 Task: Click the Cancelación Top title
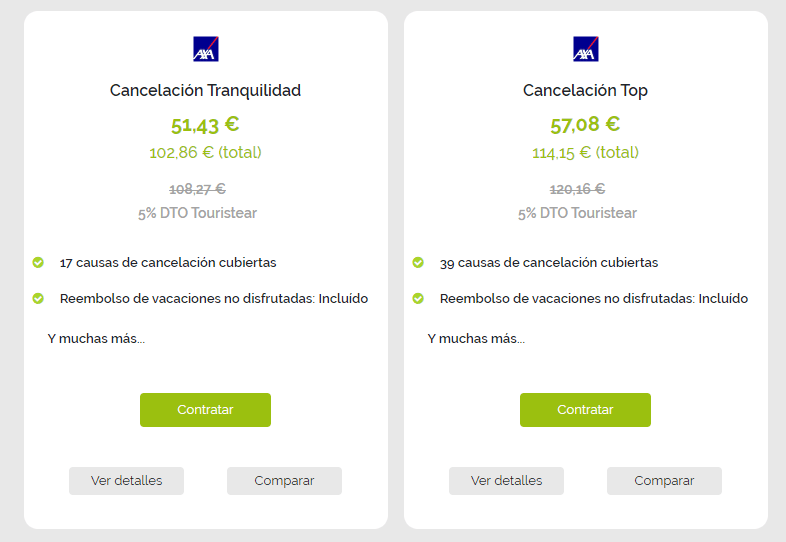[585, 90]
